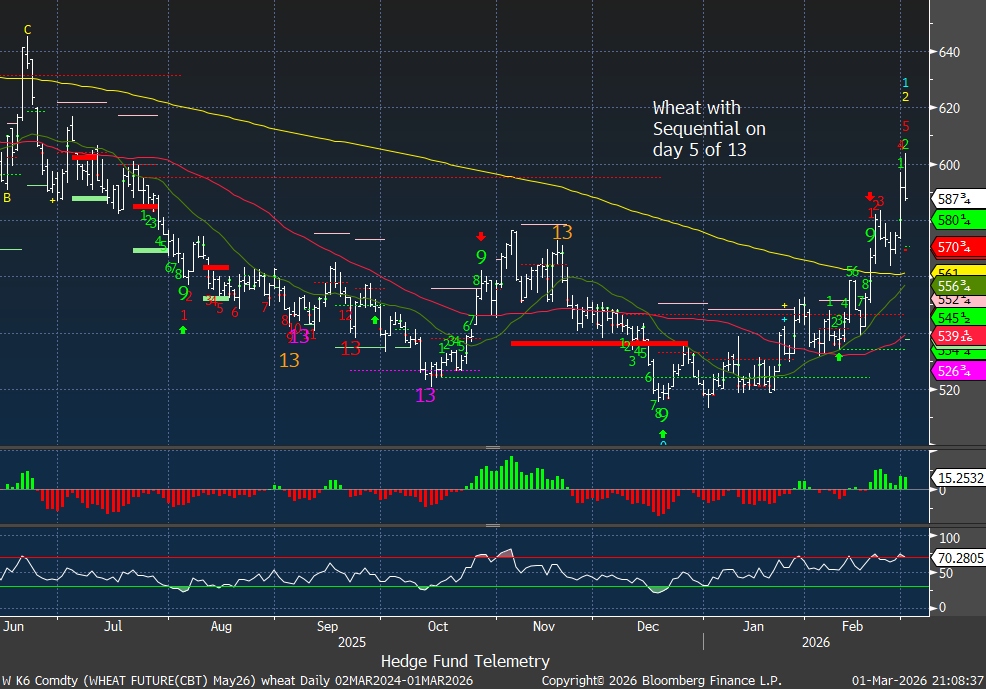Click the large green 9 in late July
The width and height of the screenshot is (986, 689).
click(183, 293)
